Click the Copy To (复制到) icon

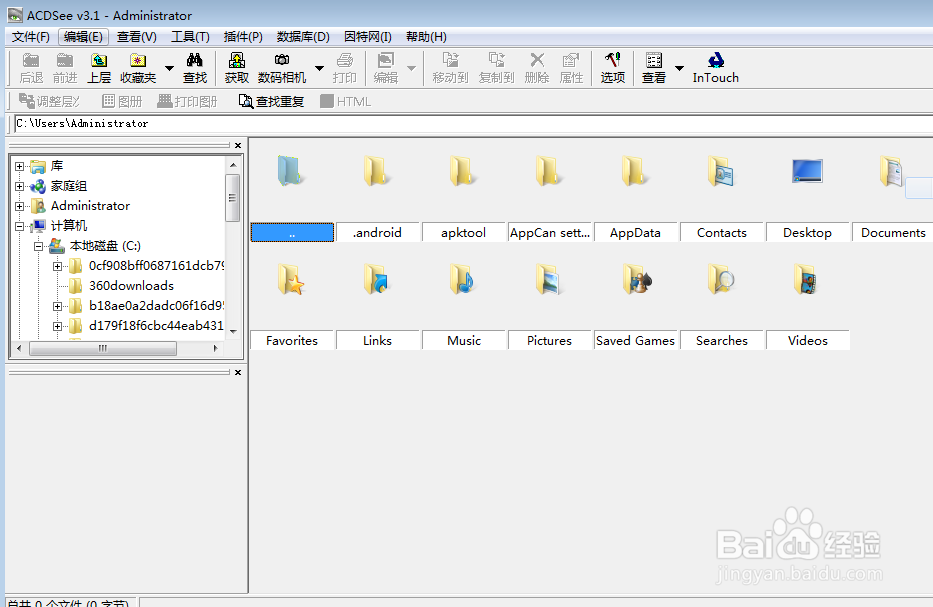click(496, 68)
